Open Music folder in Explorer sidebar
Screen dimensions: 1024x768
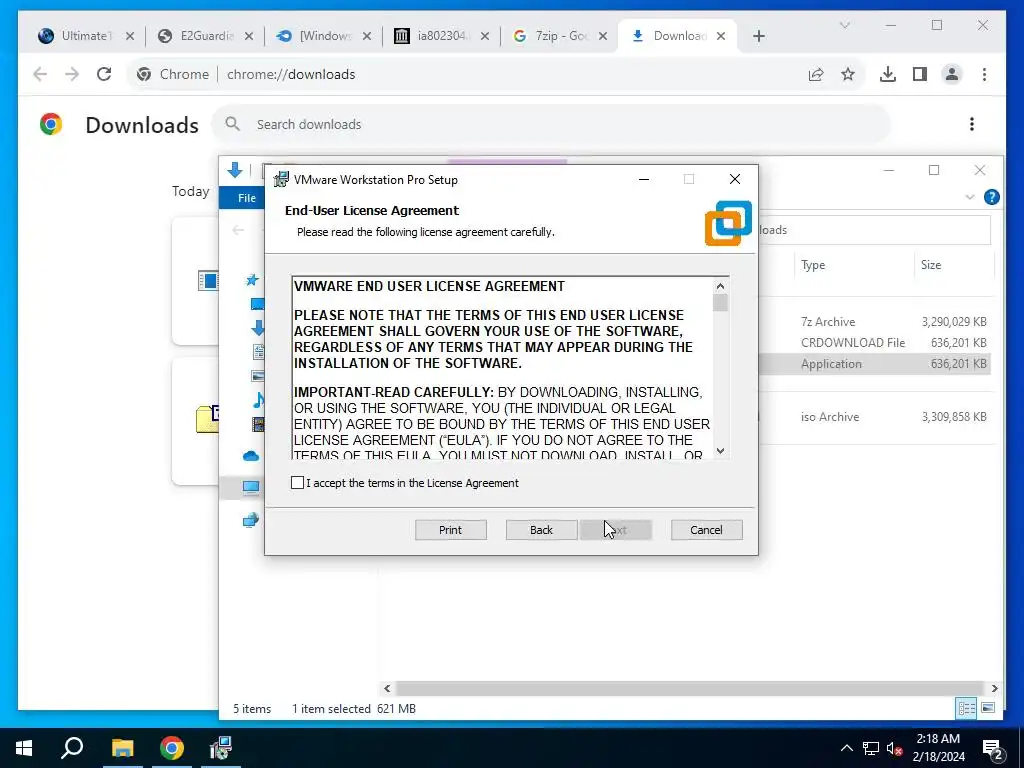tap(259, 400)
